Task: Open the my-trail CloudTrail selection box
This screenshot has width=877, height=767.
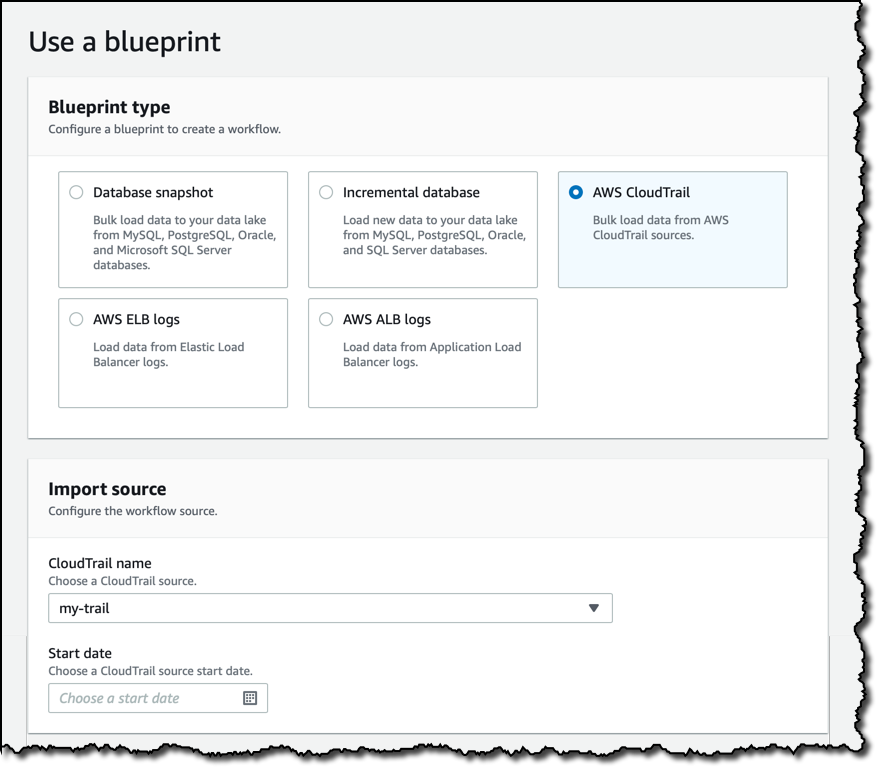Action: pos(331,608)
